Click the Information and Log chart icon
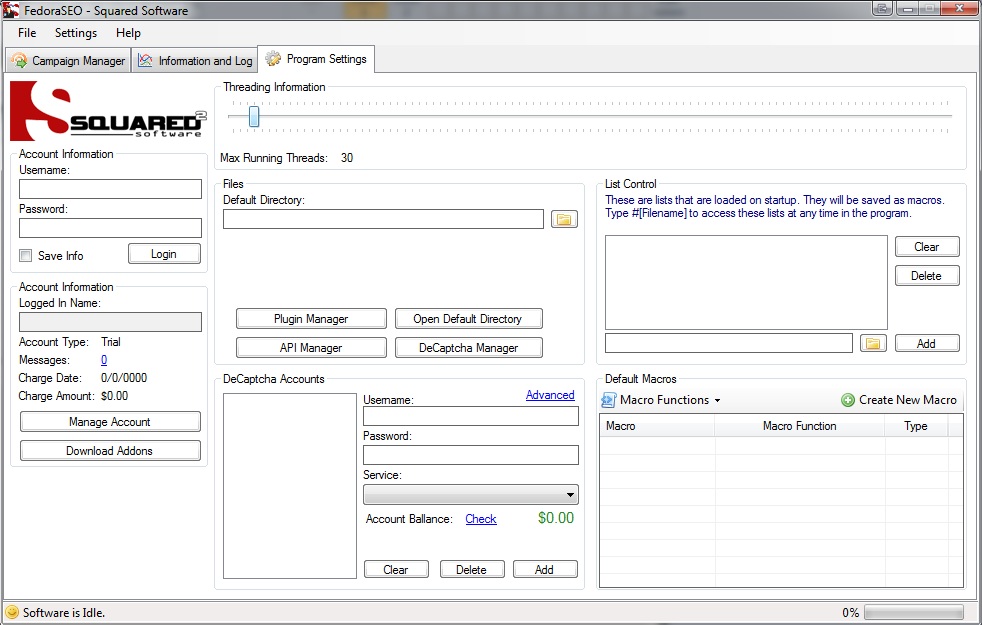Screen dimensions: 982x625 (145, 60)
